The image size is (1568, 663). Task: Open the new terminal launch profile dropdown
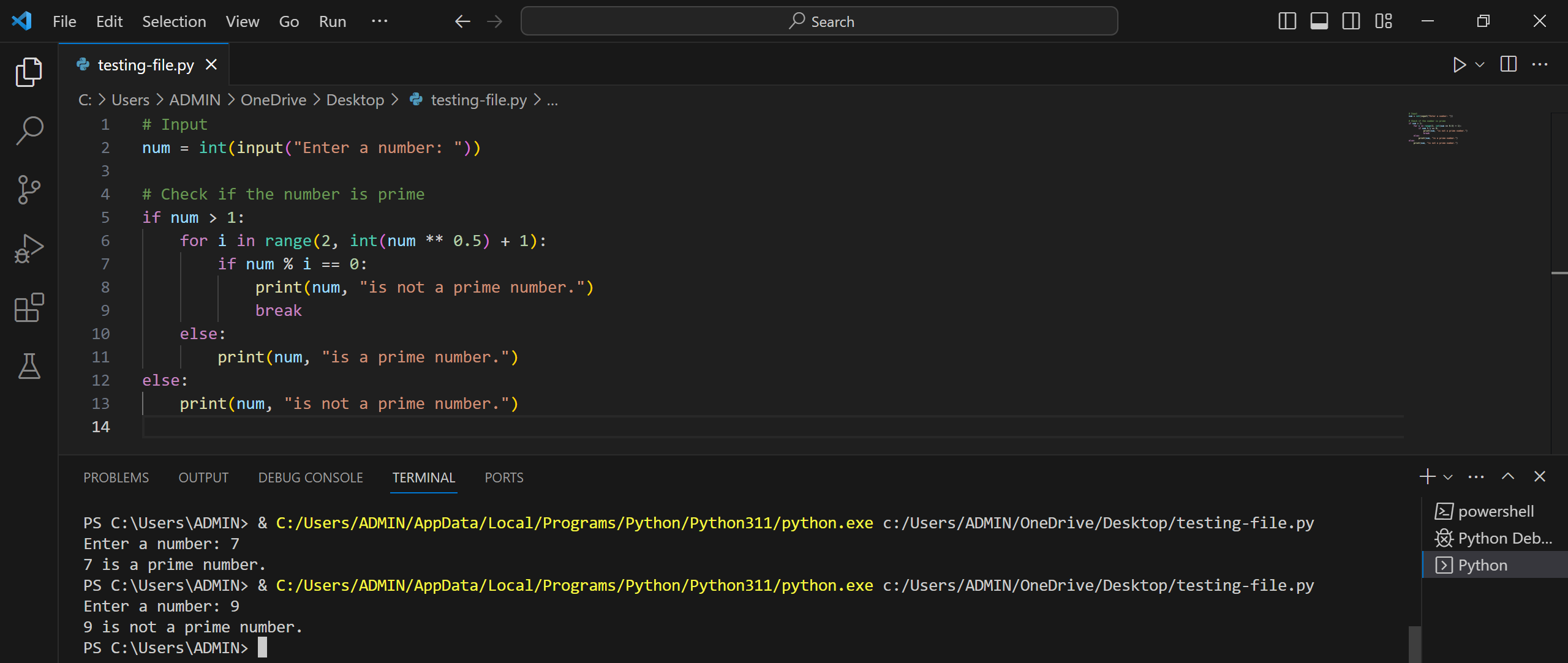(1448, 477)
